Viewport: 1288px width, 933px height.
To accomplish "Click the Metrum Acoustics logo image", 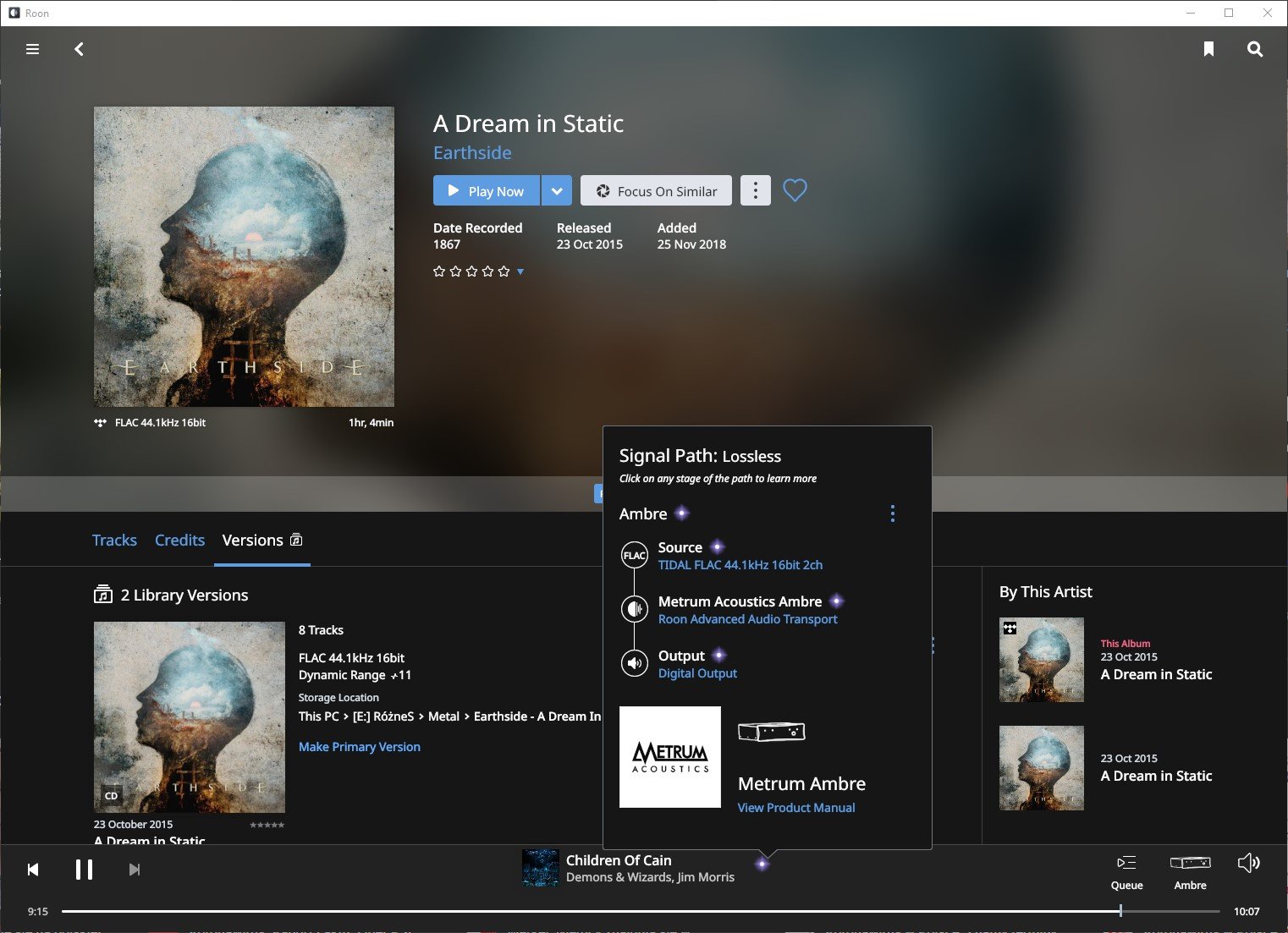I will pyautogui.click(x=670, y=757).
